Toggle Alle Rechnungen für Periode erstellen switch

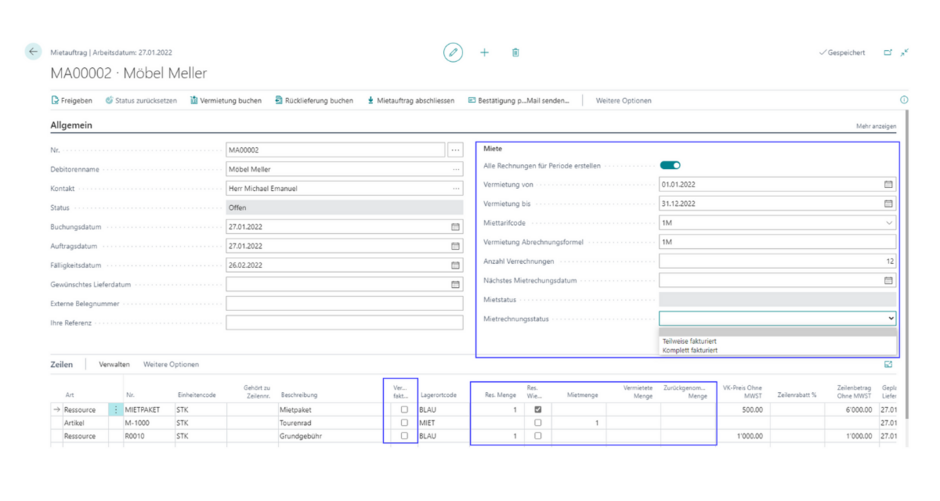pos(670,165)
